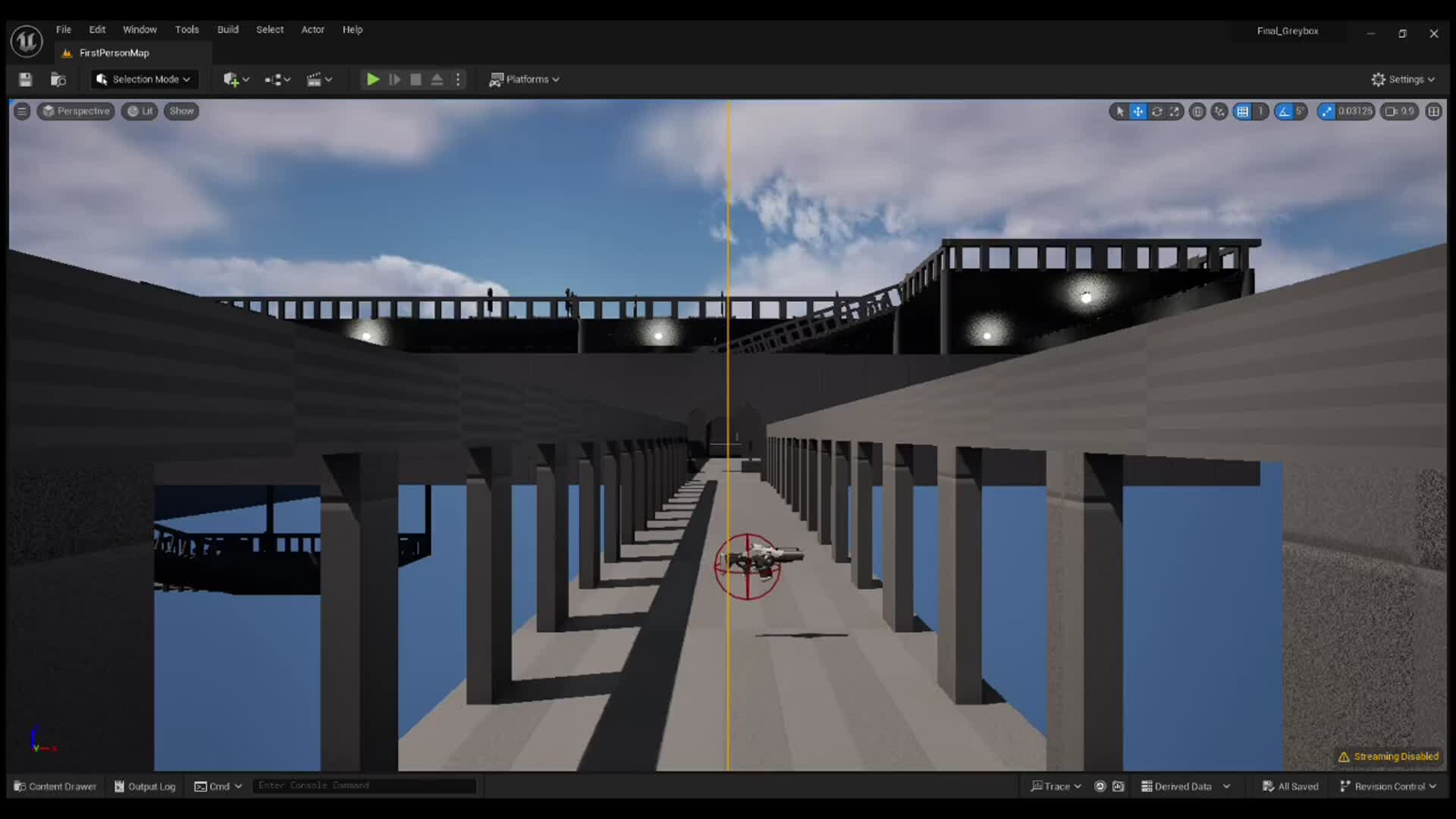This screenshot has height=819, width=1456.
Task: Click the Save Current Level icon
Action: point(25,79)
